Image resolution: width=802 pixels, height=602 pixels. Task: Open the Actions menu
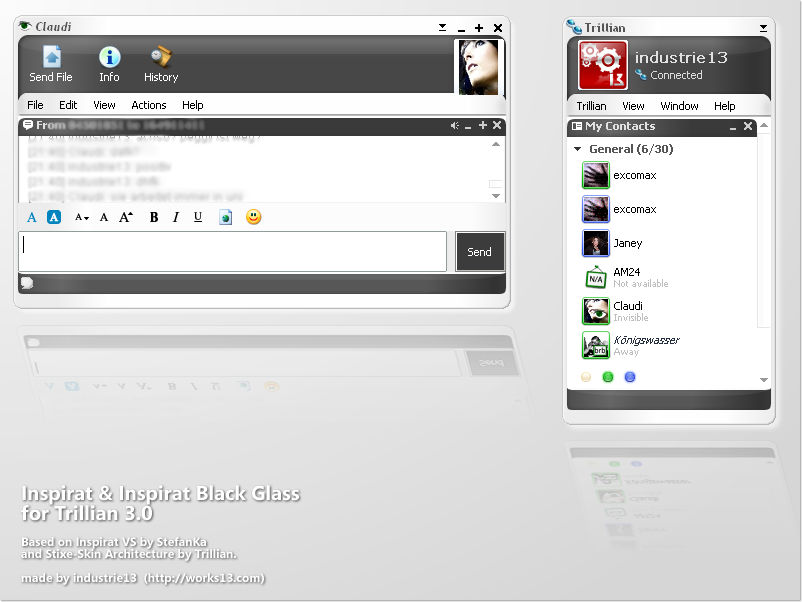[x=148, y=104]
